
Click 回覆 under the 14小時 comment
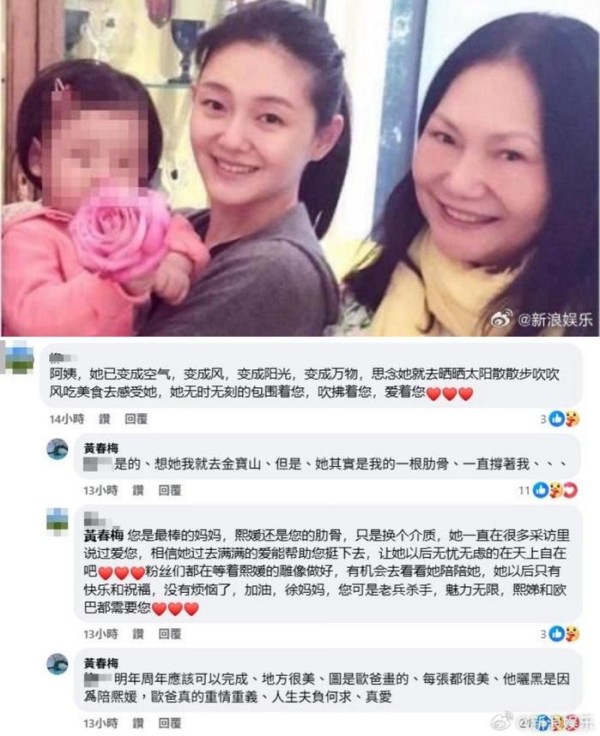coord(136,419)
